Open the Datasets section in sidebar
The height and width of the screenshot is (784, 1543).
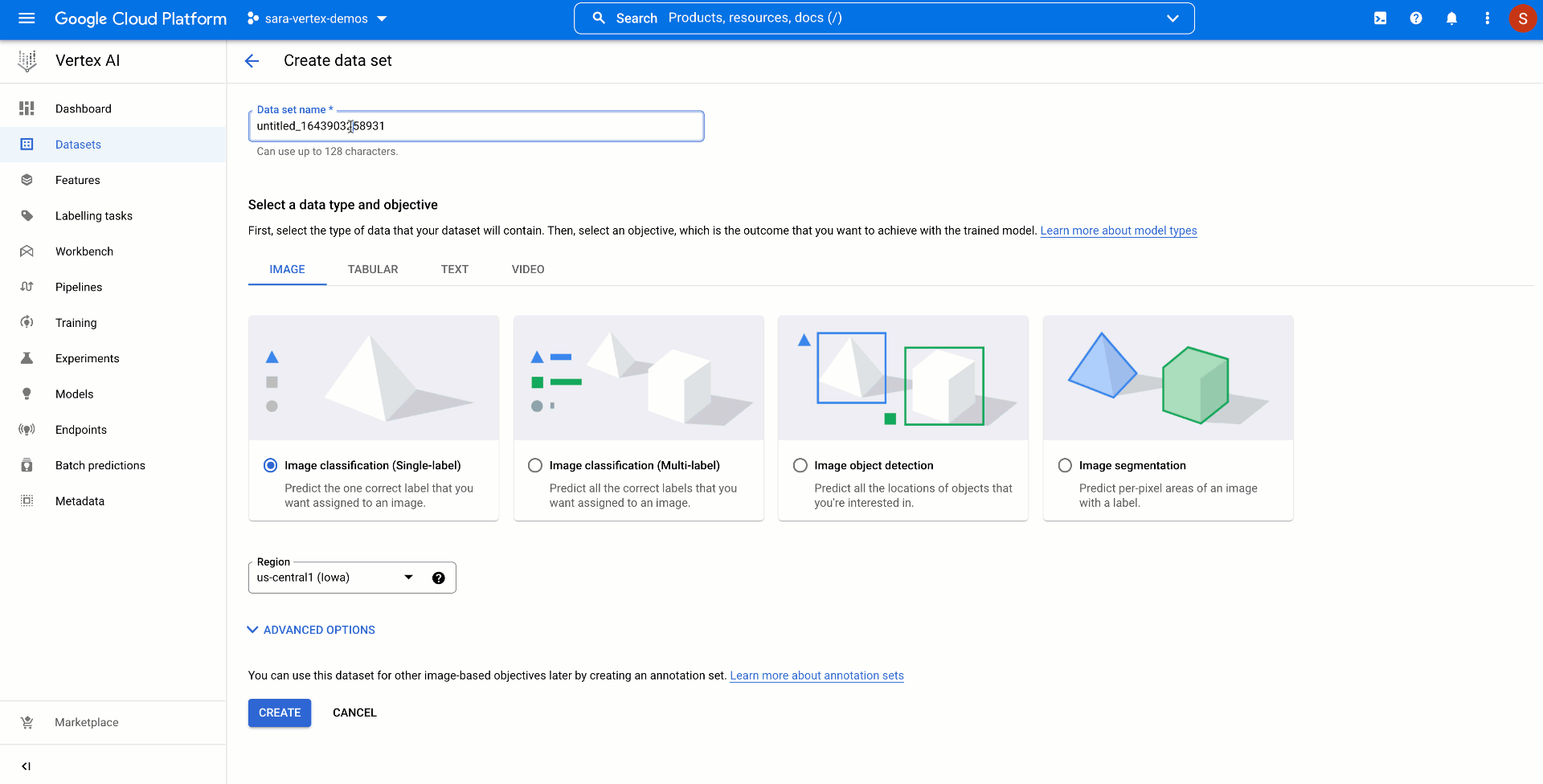[78, 144]
